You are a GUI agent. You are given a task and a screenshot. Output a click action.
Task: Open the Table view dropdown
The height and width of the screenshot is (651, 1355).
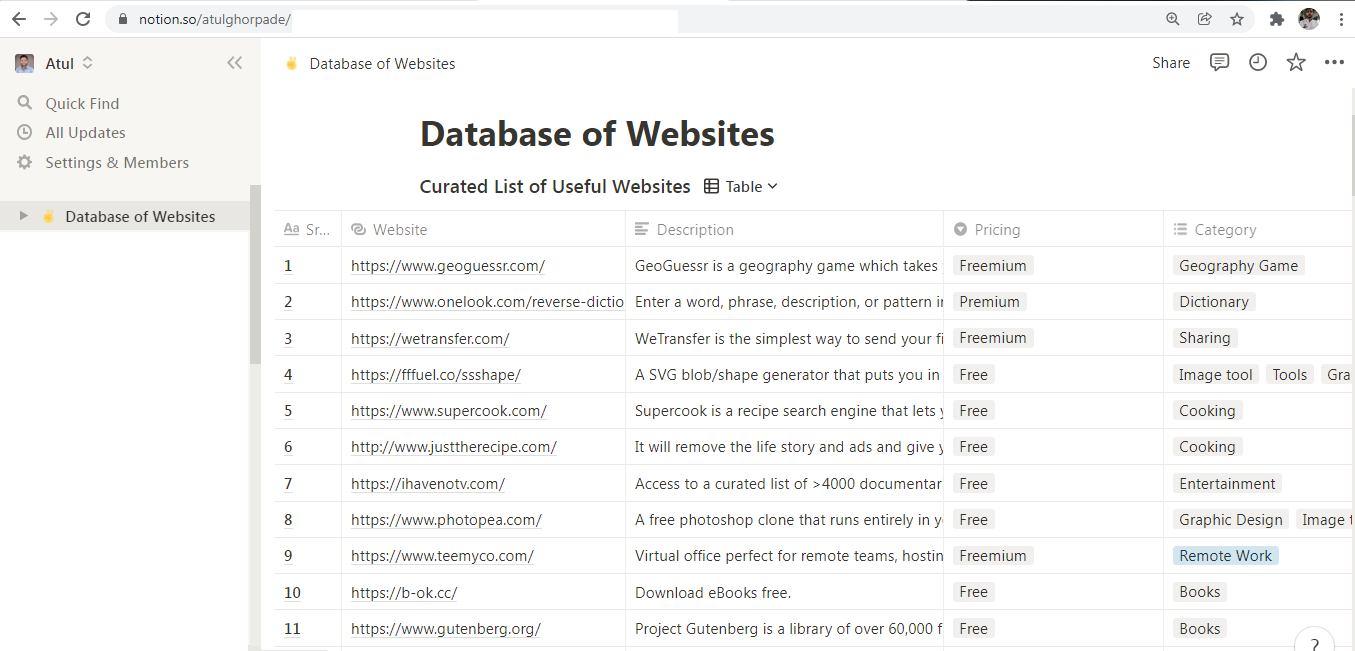(740, 186)
